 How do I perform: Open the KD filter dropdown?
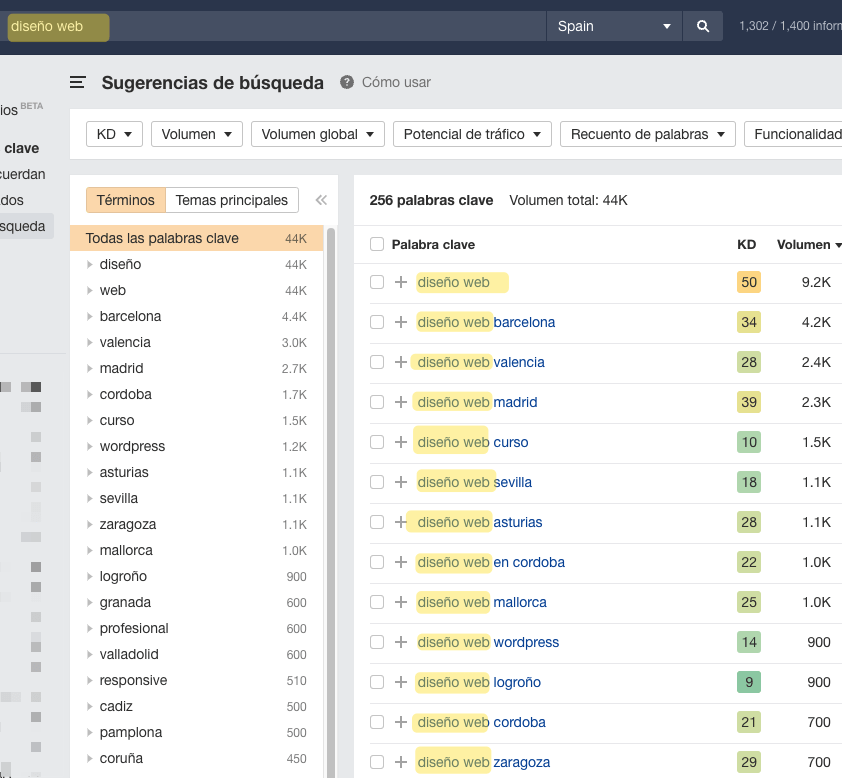pos(114,134)
